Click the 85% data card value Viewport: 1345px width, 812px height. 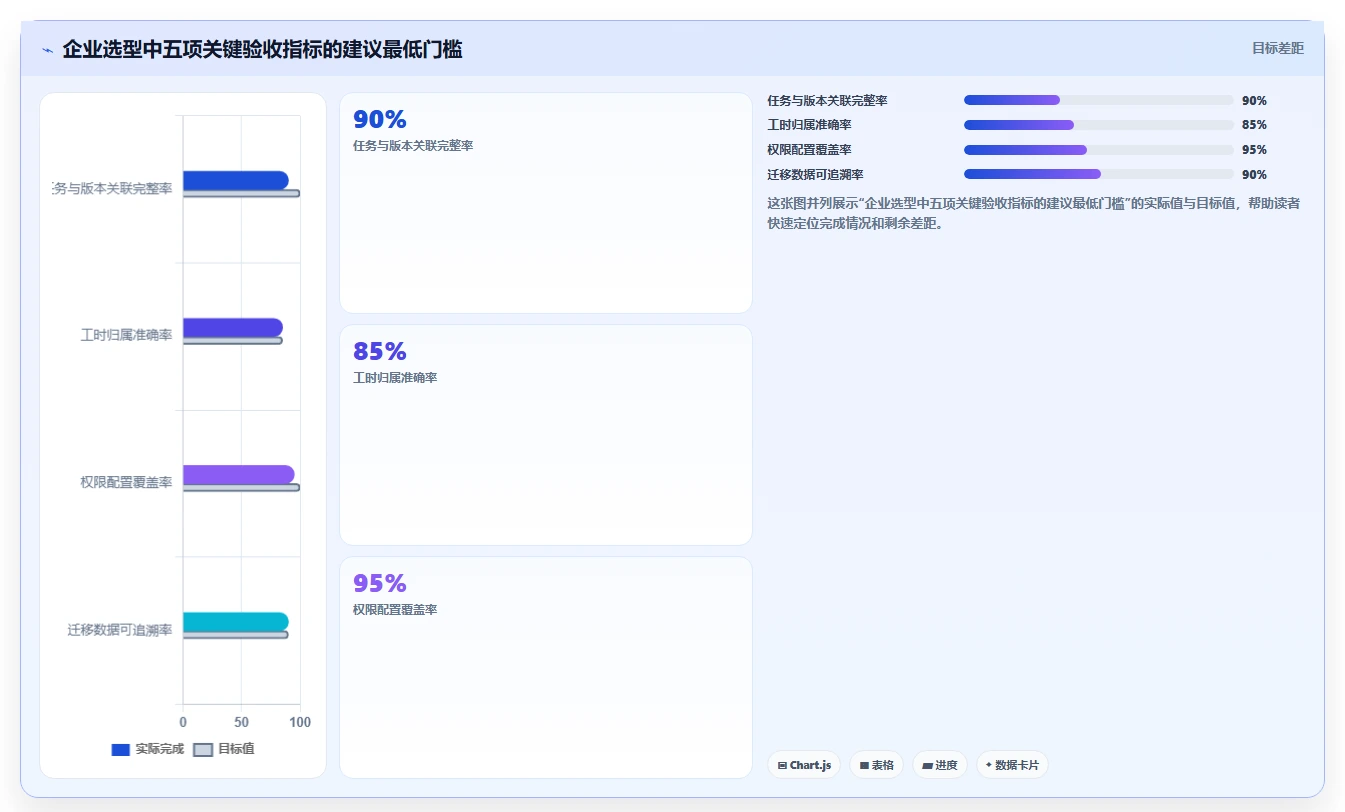click(x=380, y=352)
